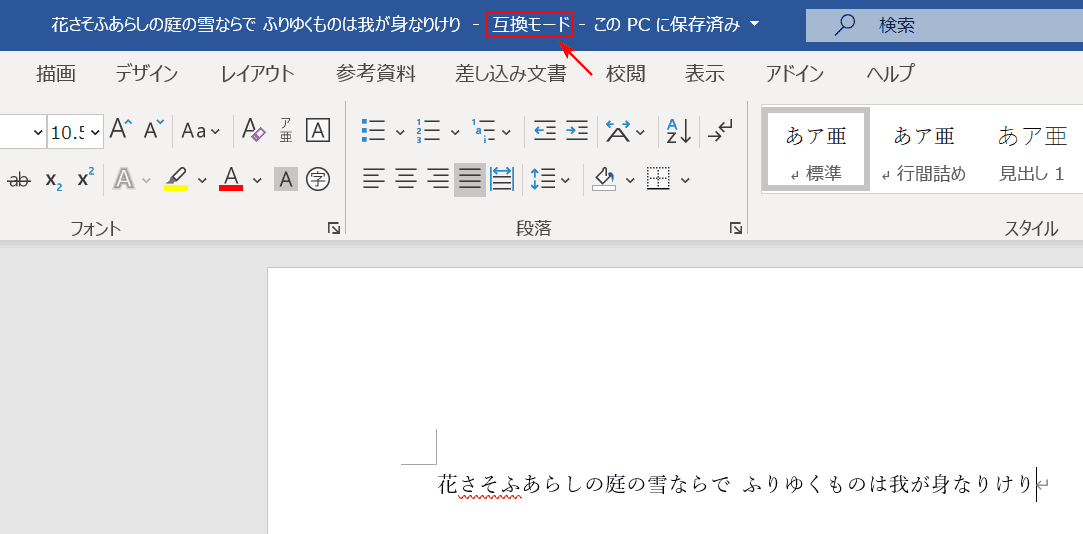Click the file name in the title bar
This screenshot has height=534, width=1083.
point(256,26)
